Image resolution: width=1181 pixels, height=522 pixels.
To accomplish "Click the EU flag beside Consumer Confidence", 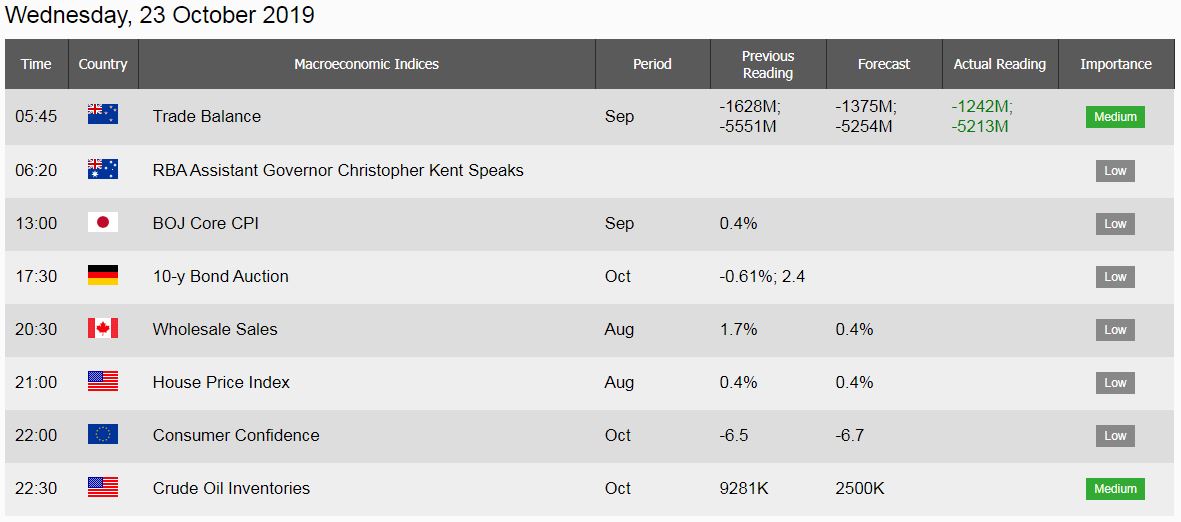I will click(x=102, y=434).
